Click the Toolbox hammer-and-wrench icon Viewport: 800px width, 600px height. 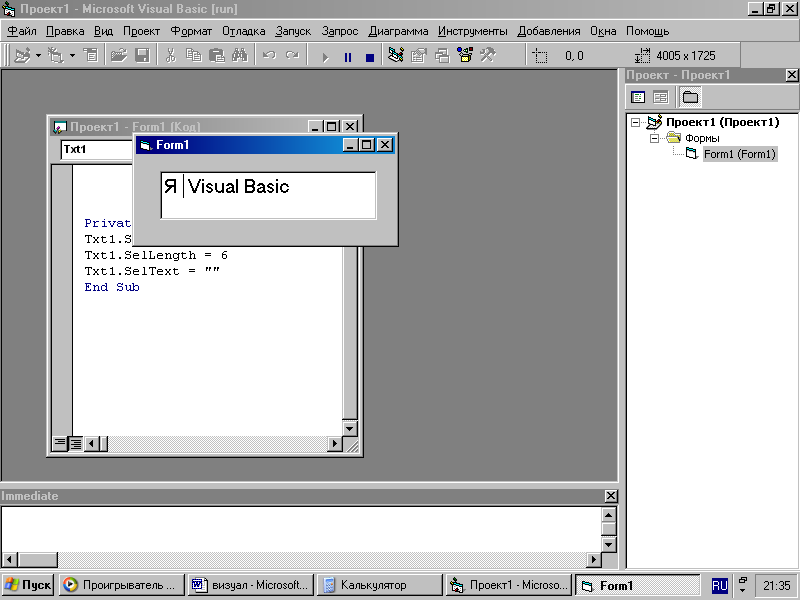(x=488, y=55)
